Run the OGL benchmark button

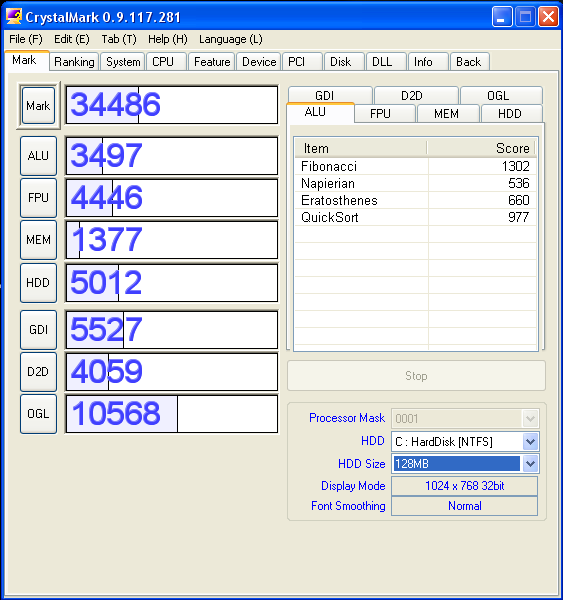(x=38, y=414)
